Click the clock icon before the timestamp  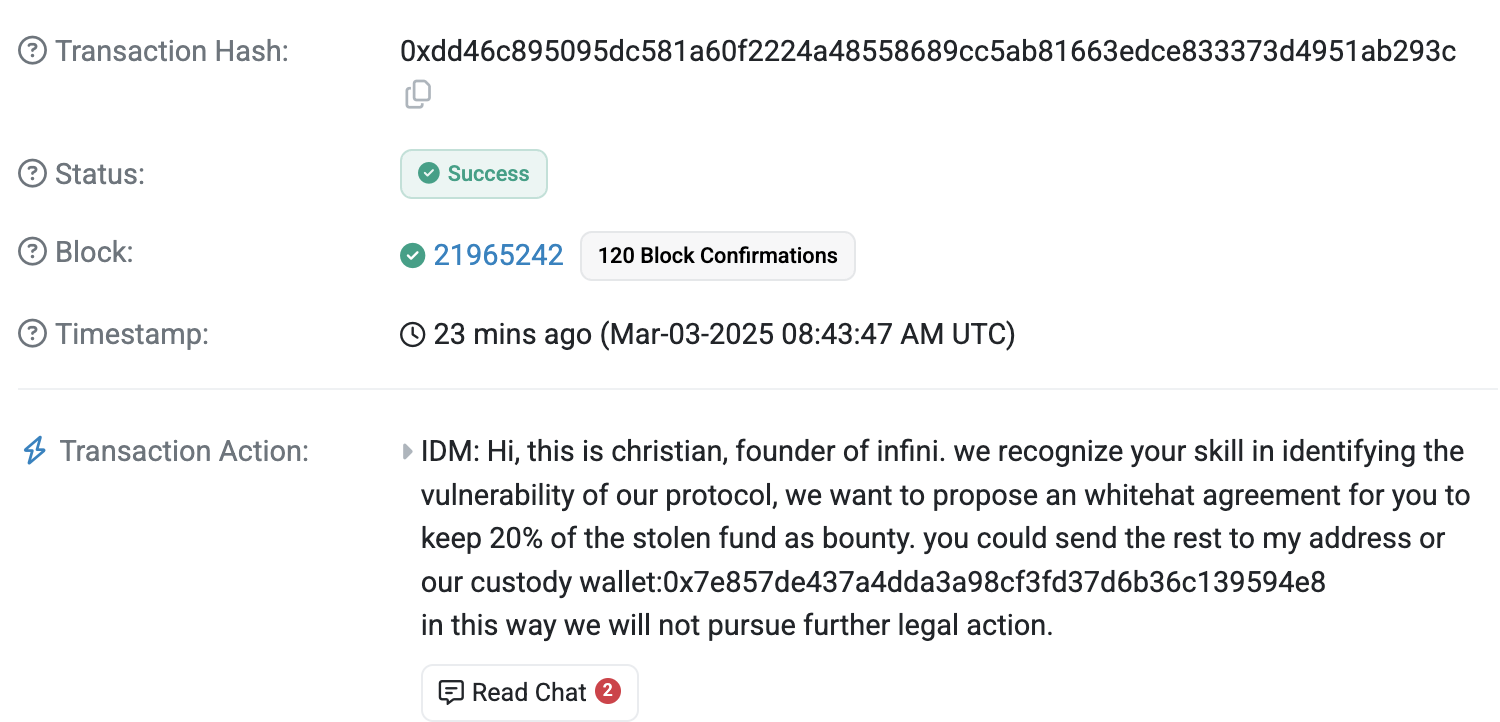[x=412, y=334]
